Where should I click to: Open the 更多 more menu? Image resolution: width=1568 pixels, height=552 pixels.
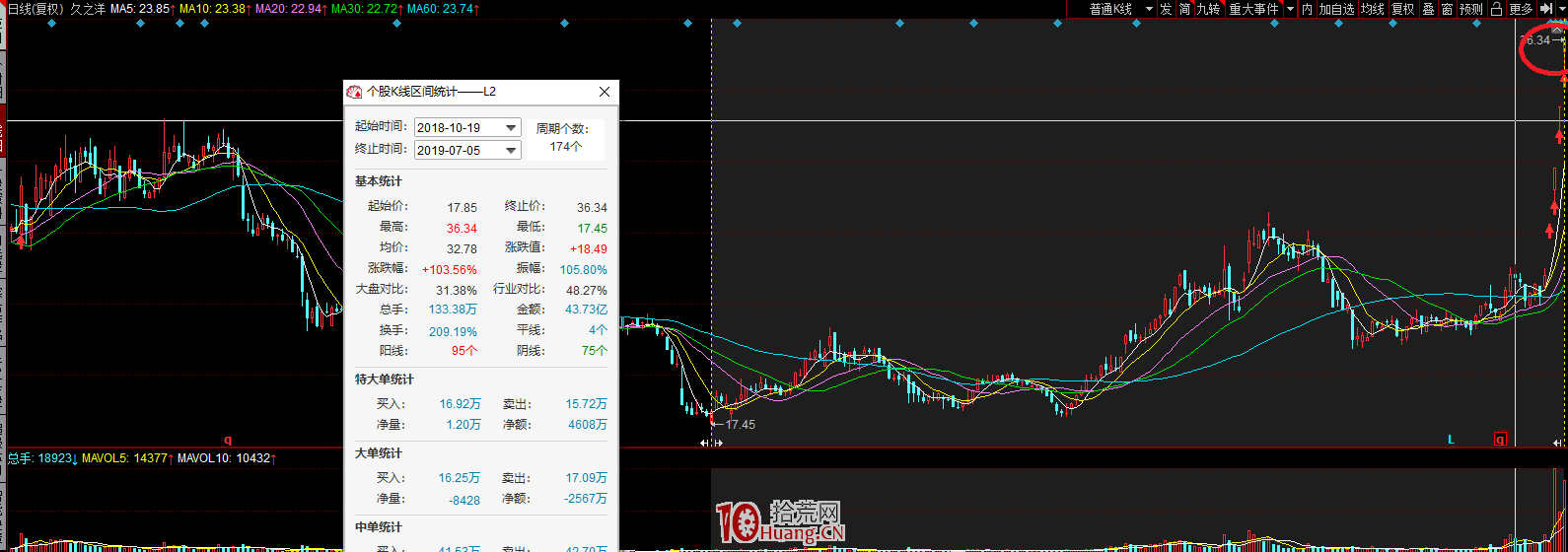point(1521,9)
